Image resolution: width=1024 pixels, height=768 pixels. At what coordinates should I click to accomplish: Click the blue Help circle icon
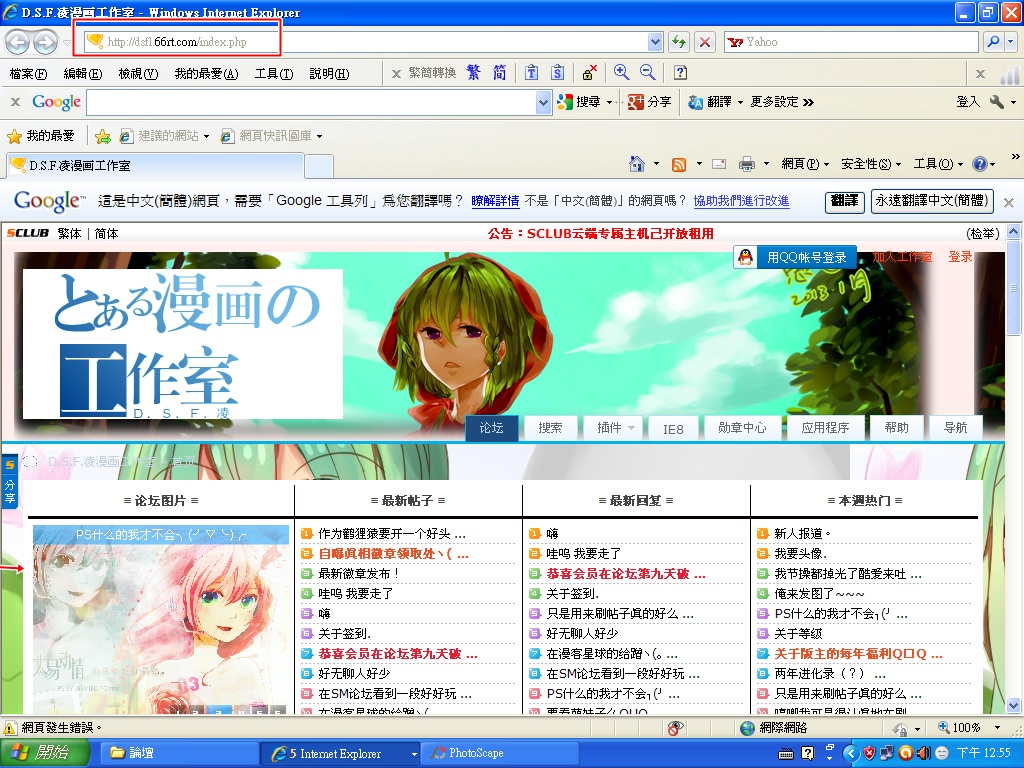click(980, 164)
